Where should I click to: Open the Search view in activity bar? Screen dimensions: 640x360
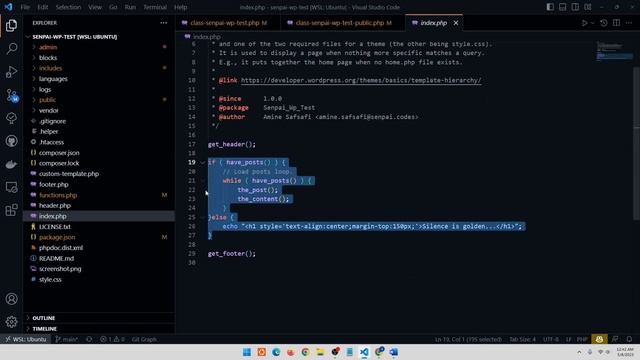11,49
